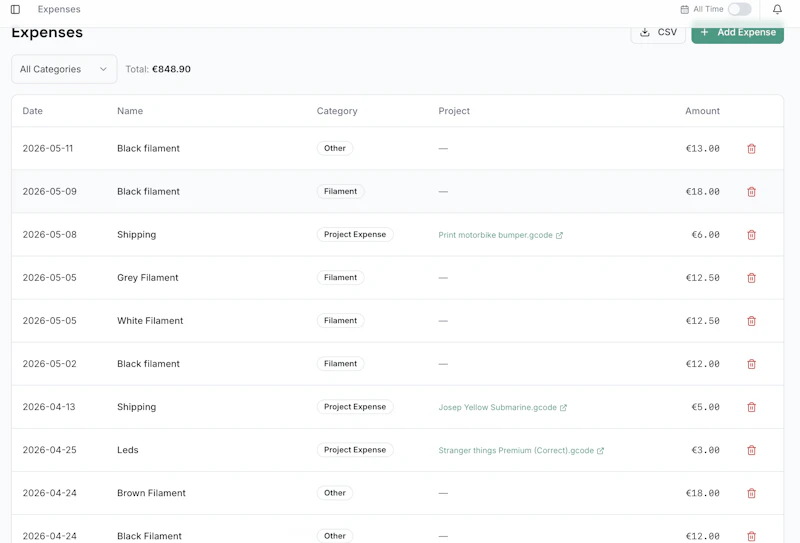
Task: Click the Filament badge in Grey Filament row
Action: [340, 277]
